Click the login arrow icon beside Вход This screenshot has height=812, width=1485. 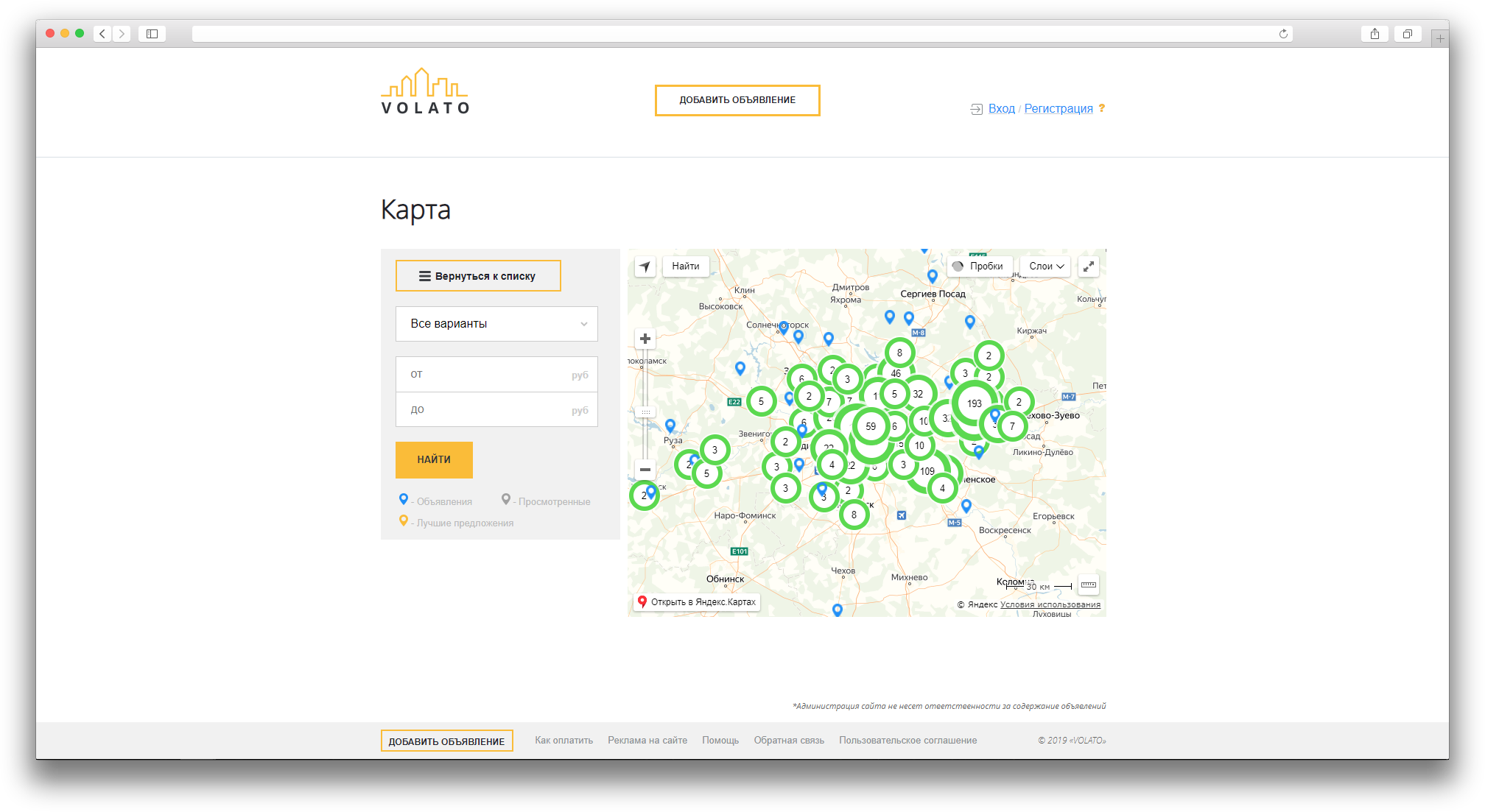tap(977, 109)
